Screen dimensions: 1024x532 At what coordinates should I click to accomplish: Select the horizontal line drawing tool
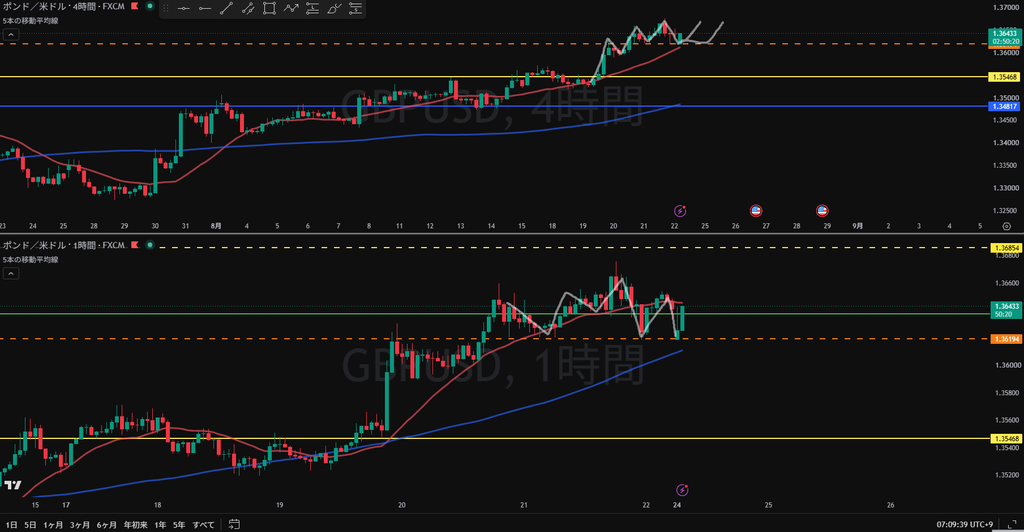click(184, 8)
